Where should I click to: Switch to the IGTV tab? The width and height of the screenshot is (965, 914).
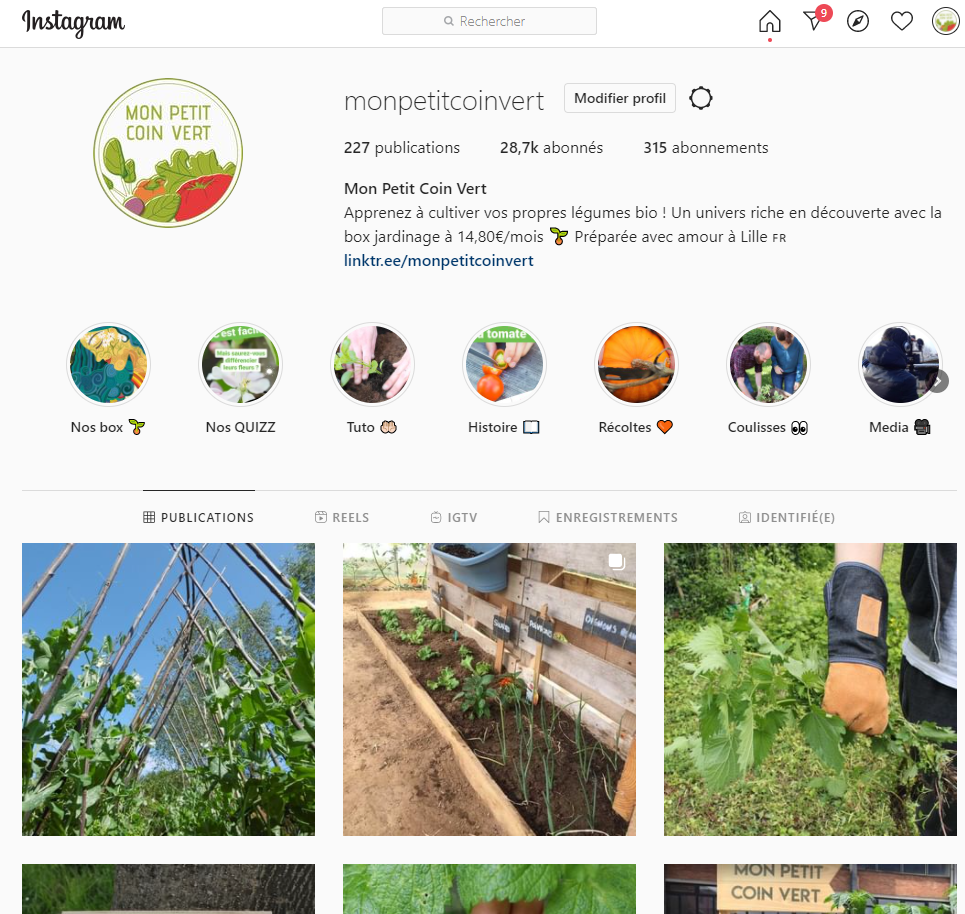coord(454,518)
